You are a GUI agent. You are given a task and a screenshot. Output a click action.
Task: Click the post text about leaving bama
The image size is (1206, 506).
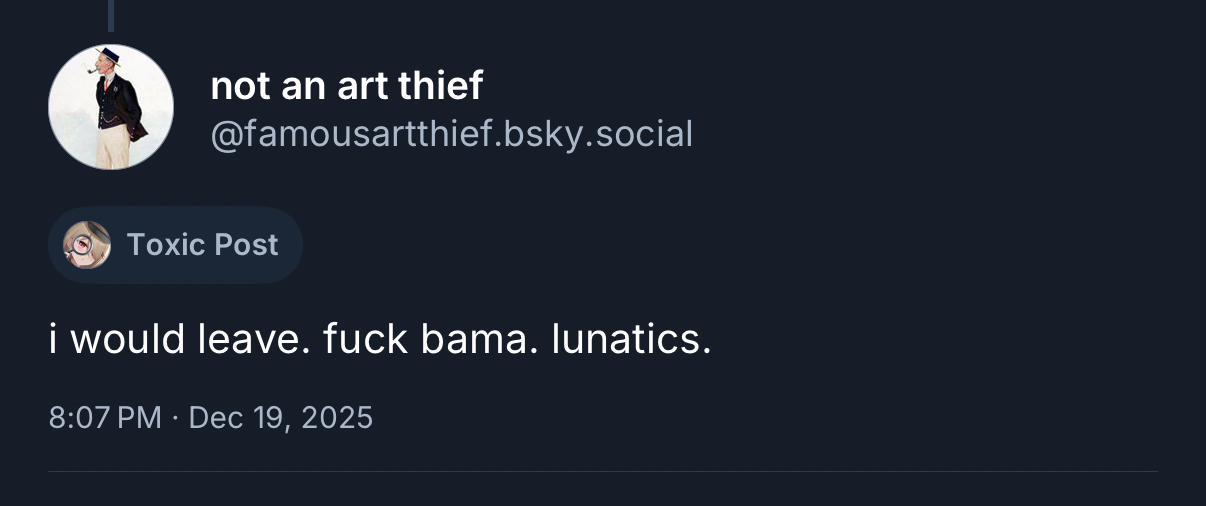380,340
